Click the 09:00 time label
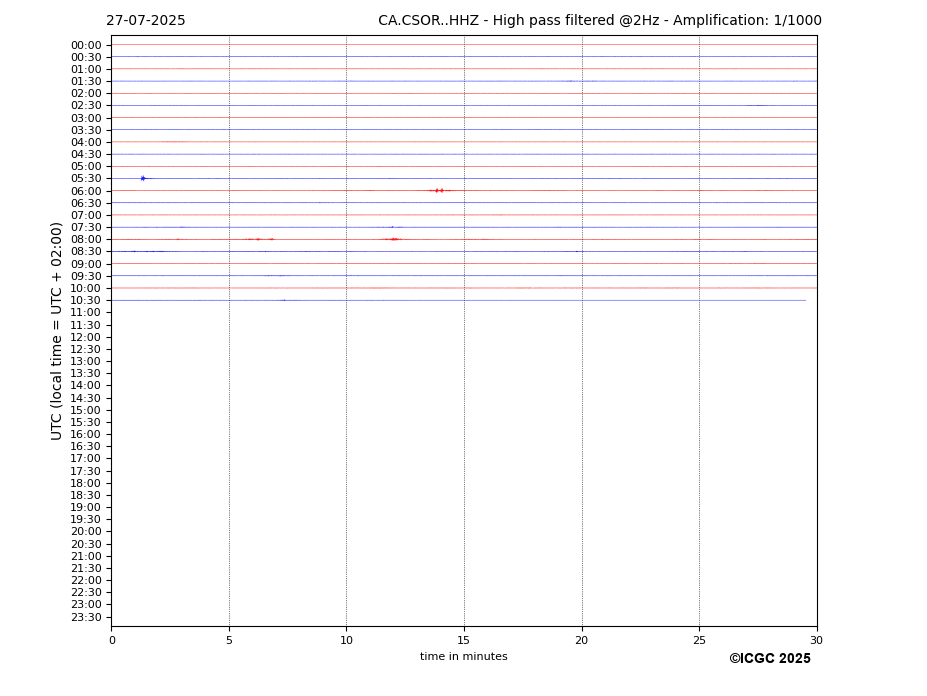This screenshot has width=927, height=696. (x=86, y=264)
